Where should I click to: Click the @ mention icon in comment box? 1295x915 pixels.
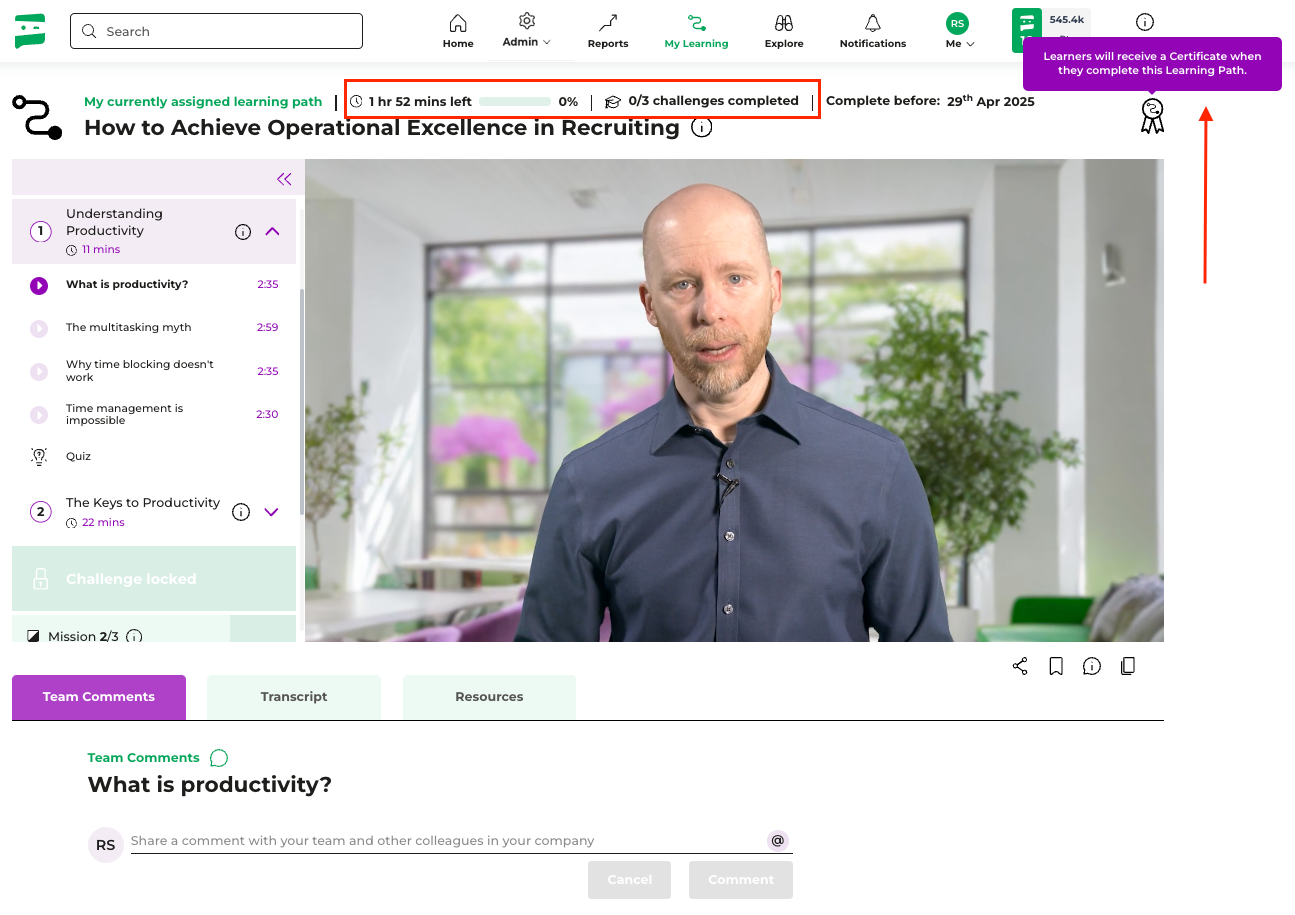coord(777,840)
